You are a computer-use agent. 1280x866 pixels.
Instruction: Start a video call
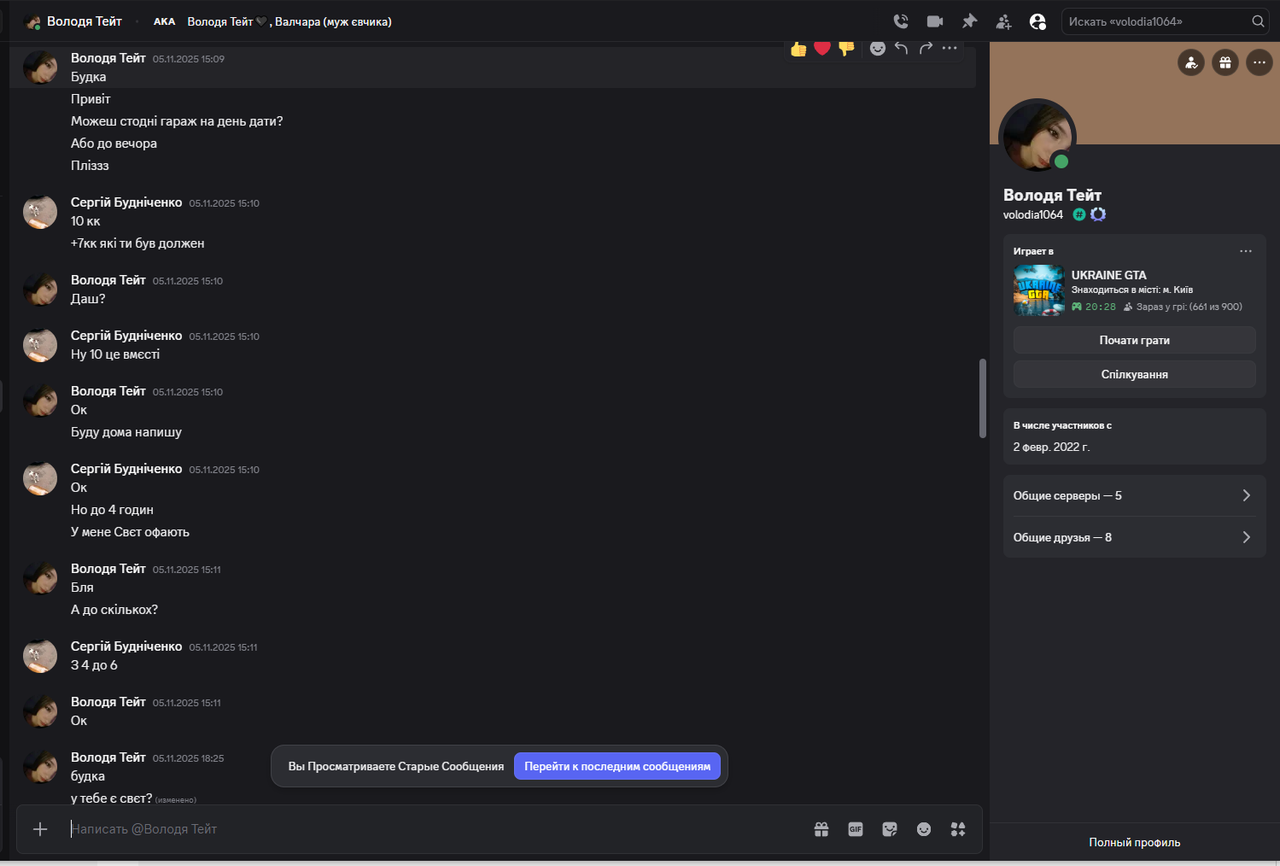click(935, 21)
